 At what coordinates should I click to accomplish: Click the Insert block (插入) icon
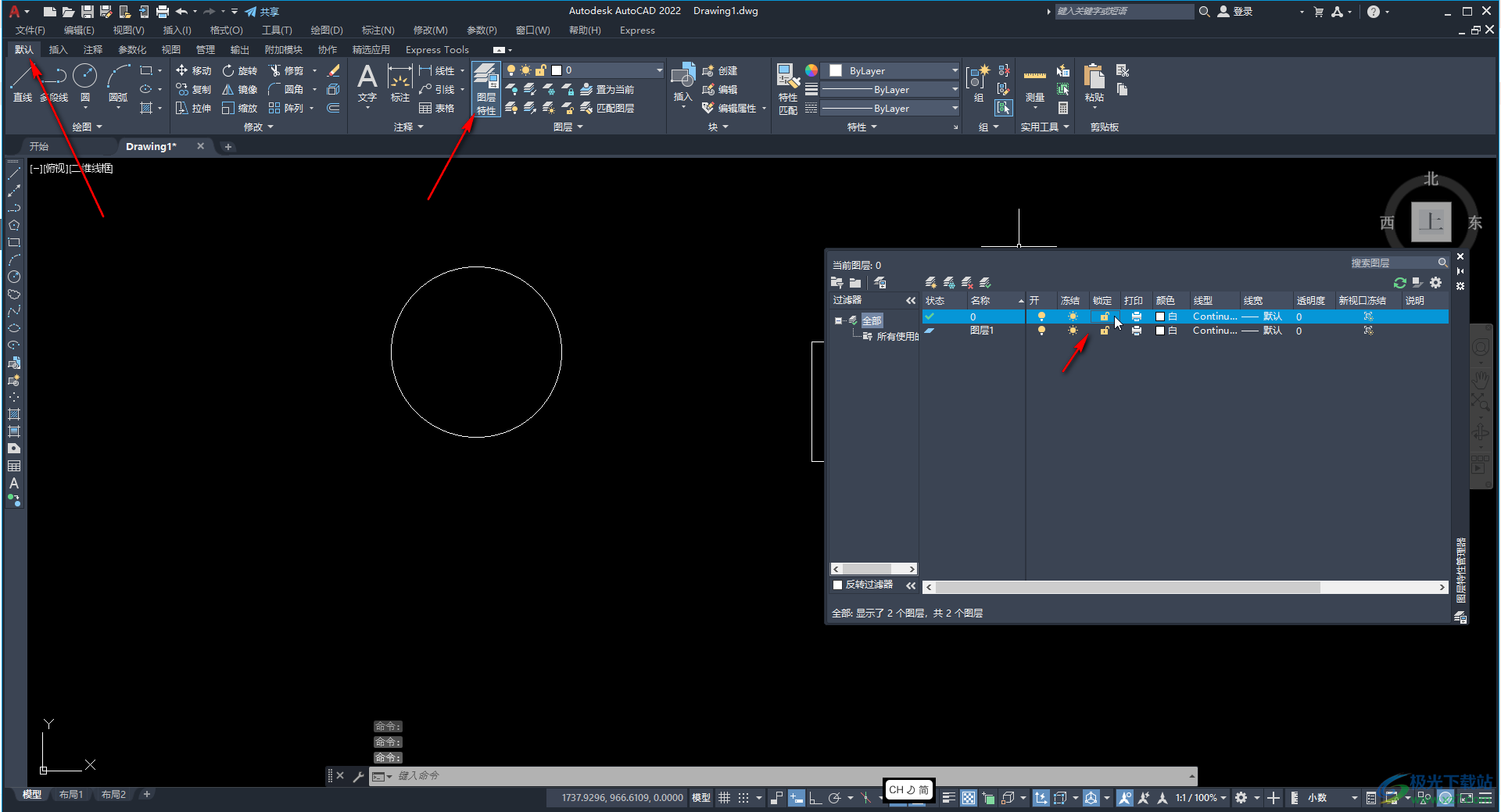682,84
